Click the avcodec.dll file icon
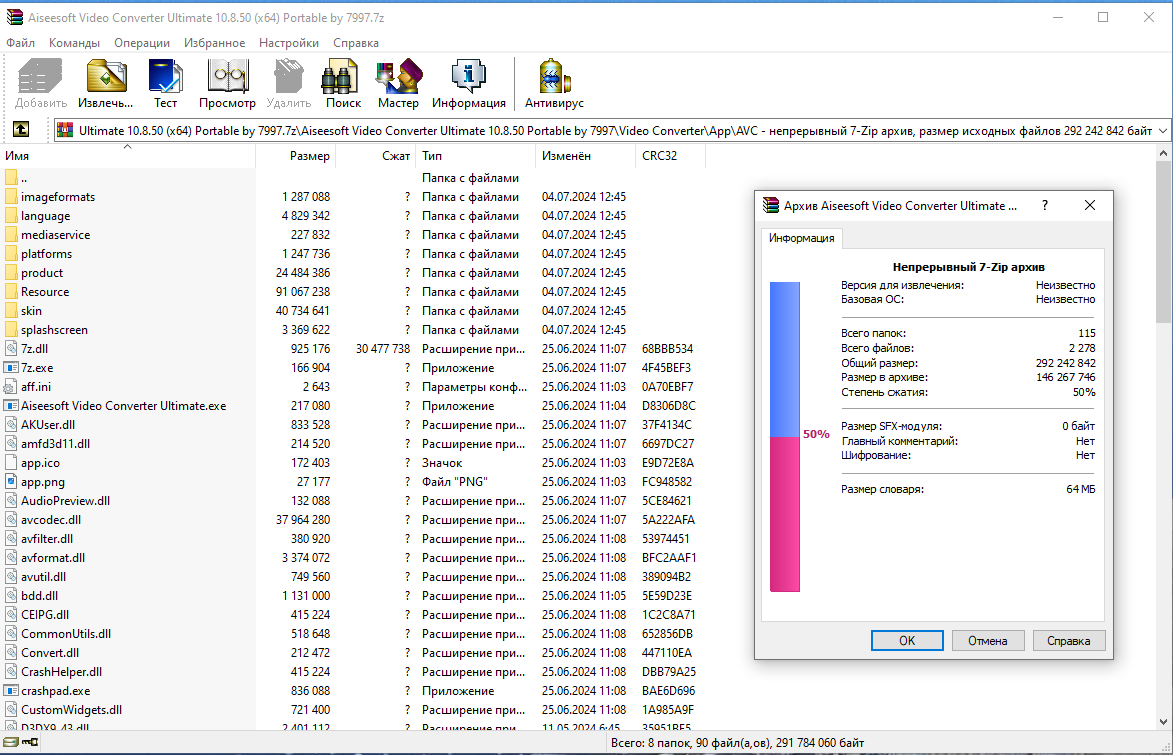This screenshot has height=755, width=1173. point(11,519)
